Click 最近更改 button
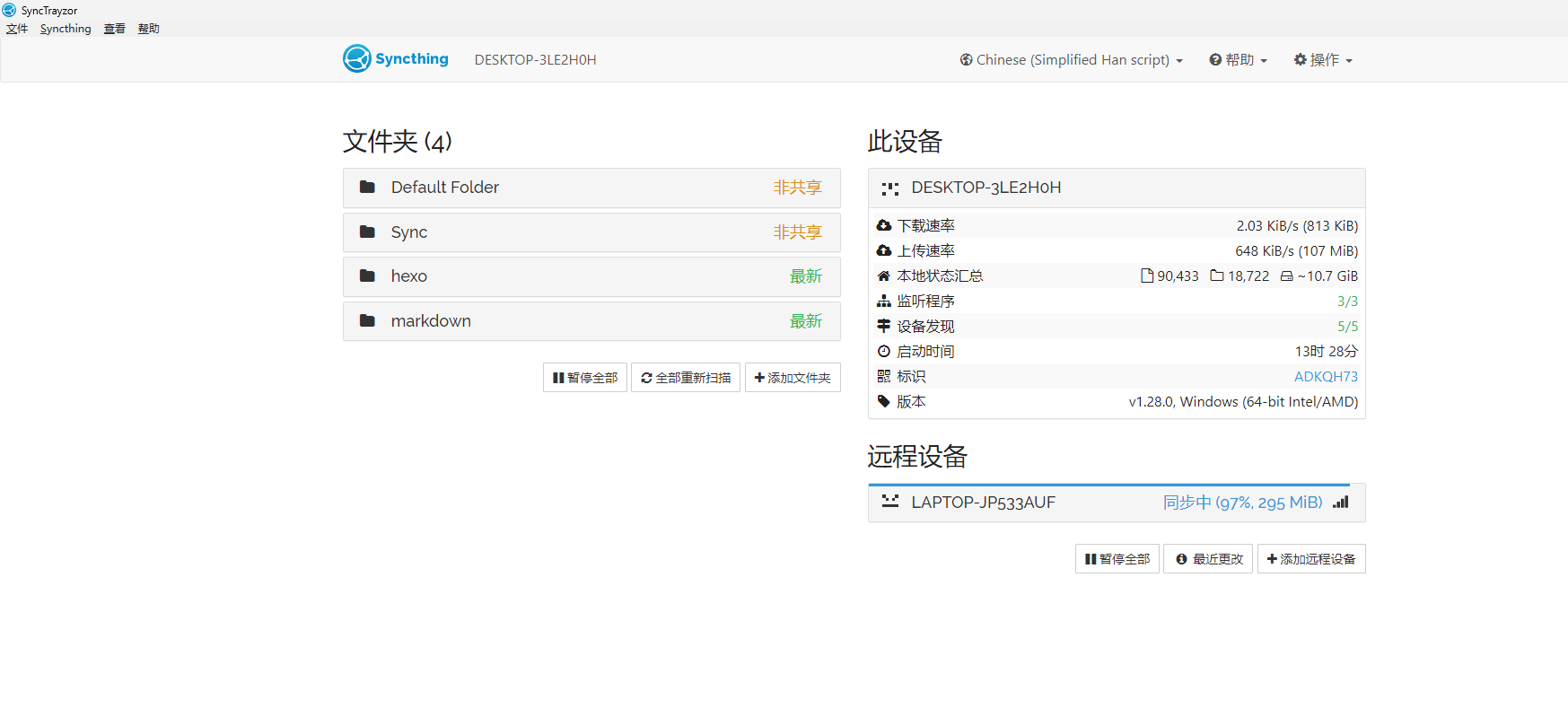The width and height of the screenshot is (1568, 726). pyautogui.click(x=1209, y=559)
